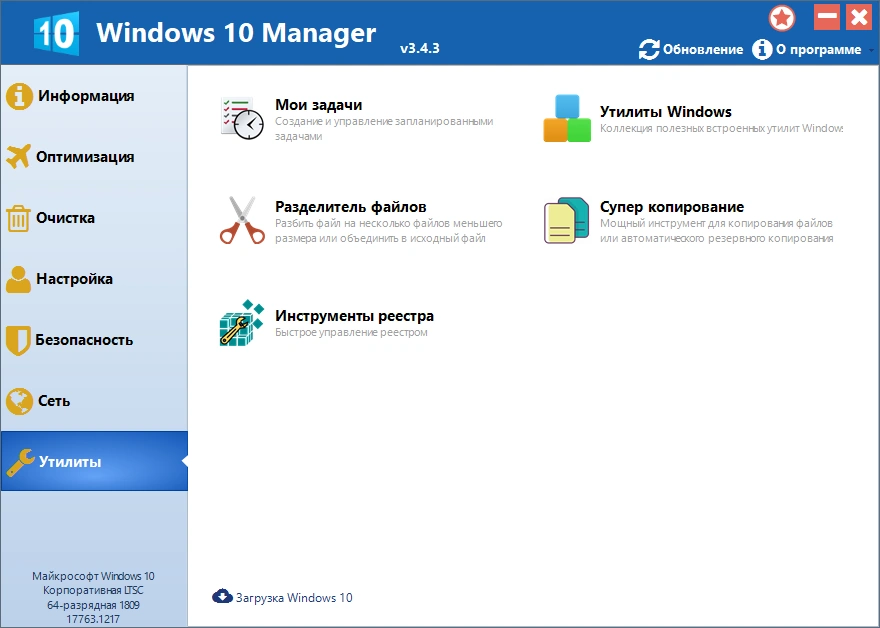Click the Security shield icon
Image resolution: width=880 pixels, height=628 pixels.
pos(18,340)
